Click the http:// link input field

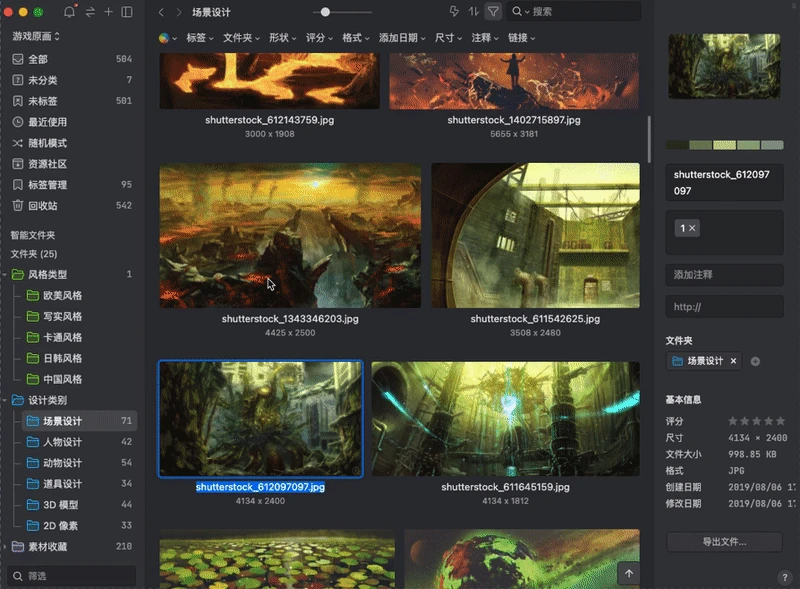724,307
